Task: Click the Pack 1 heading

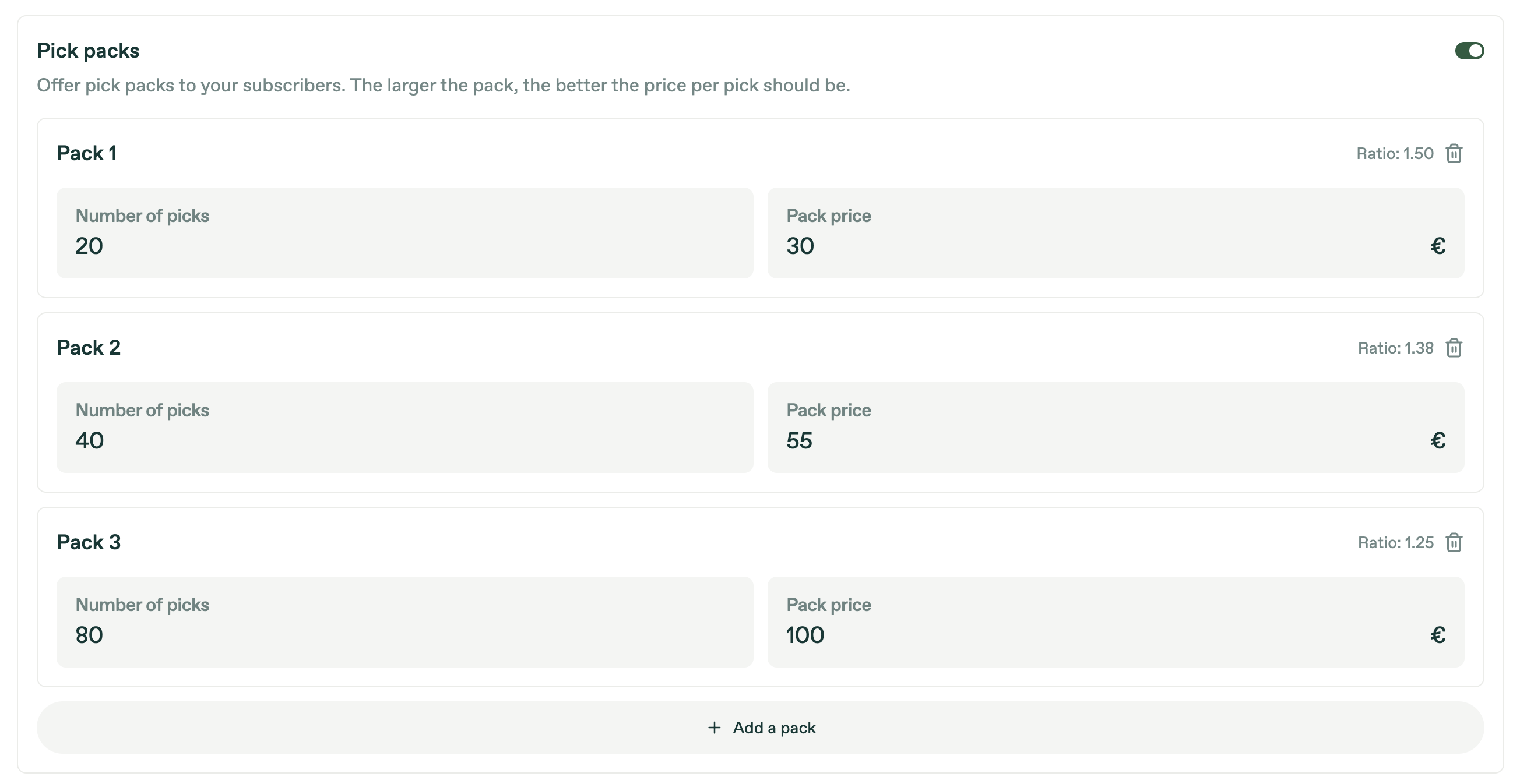Action: click(87, 153)
